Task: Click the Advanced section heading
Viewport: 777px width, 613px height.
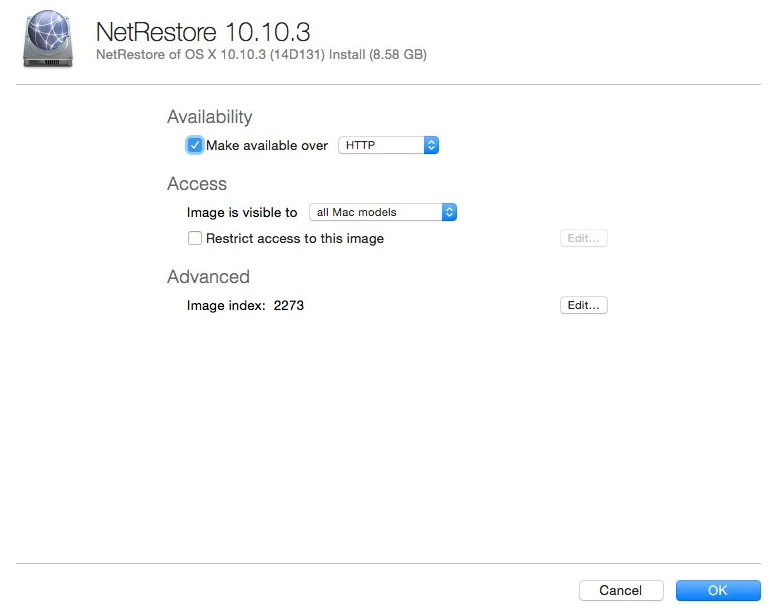Action: pyautogui.click(x=208, y=277)
